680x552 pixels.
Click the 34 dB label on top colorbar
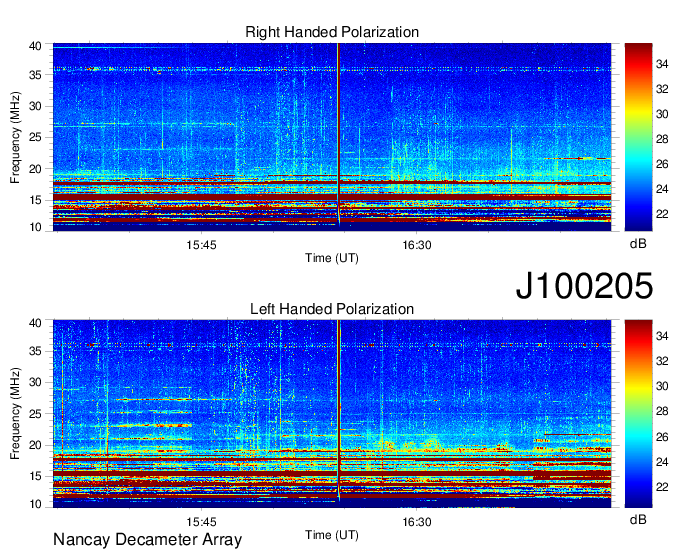[662, 64]
